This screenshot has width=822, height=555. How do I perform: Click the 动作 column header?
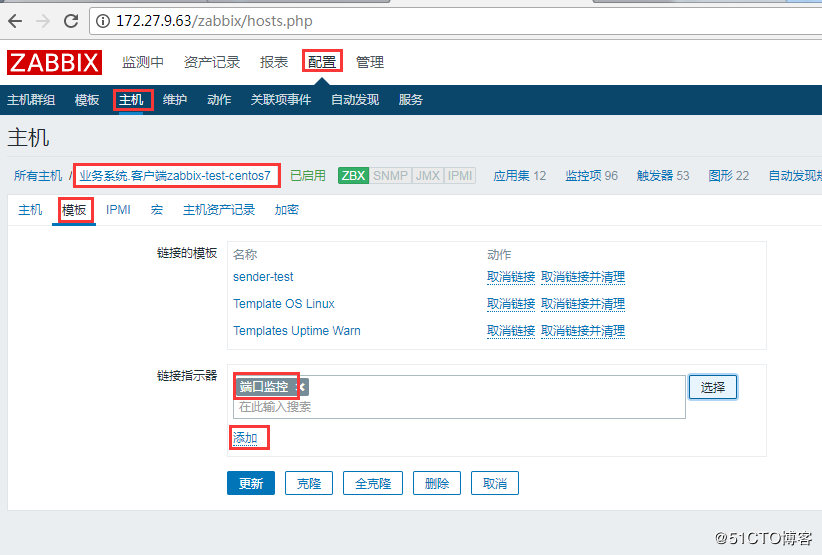[x=499, y=255]
